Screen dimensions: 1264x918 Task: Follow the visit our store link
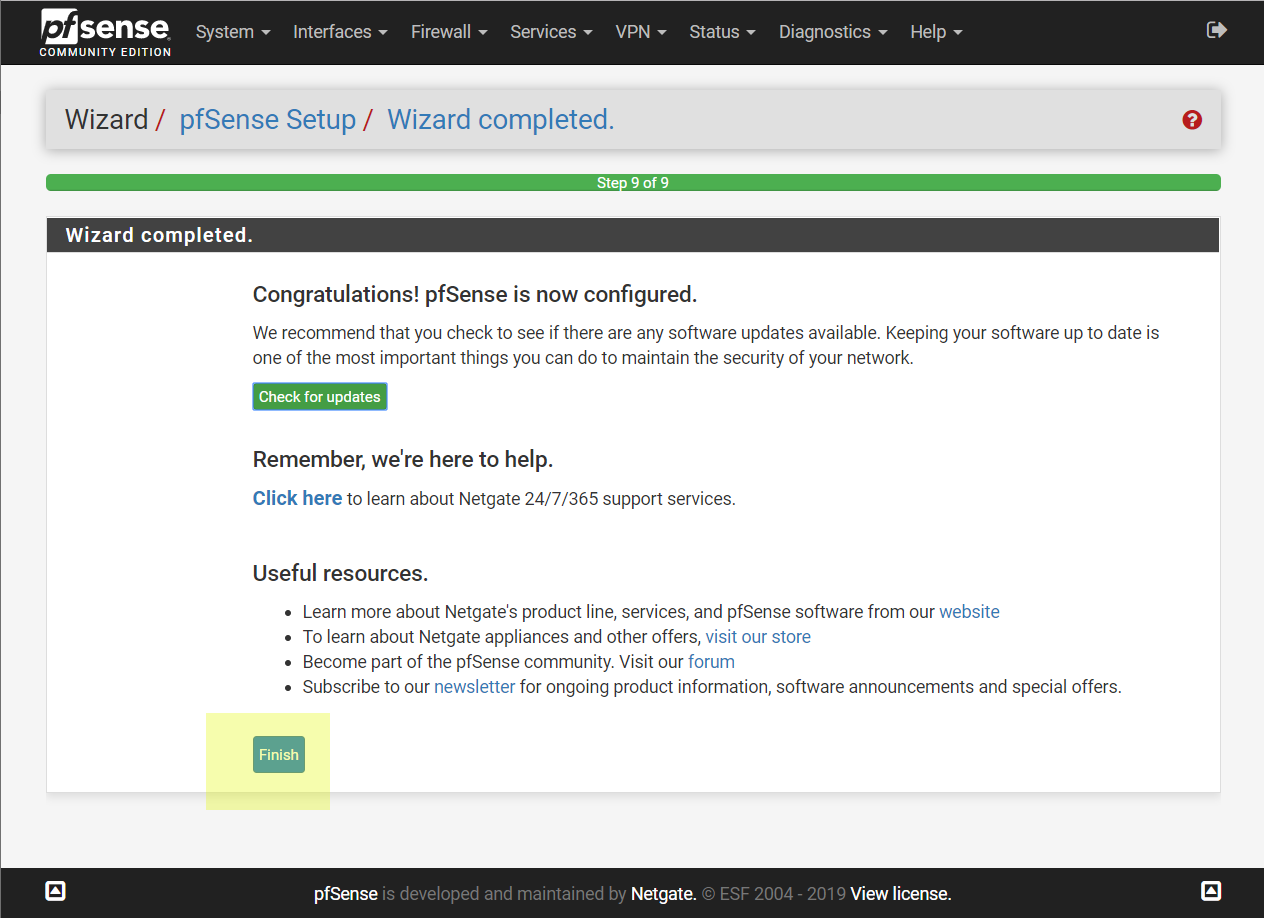point(758,637)
